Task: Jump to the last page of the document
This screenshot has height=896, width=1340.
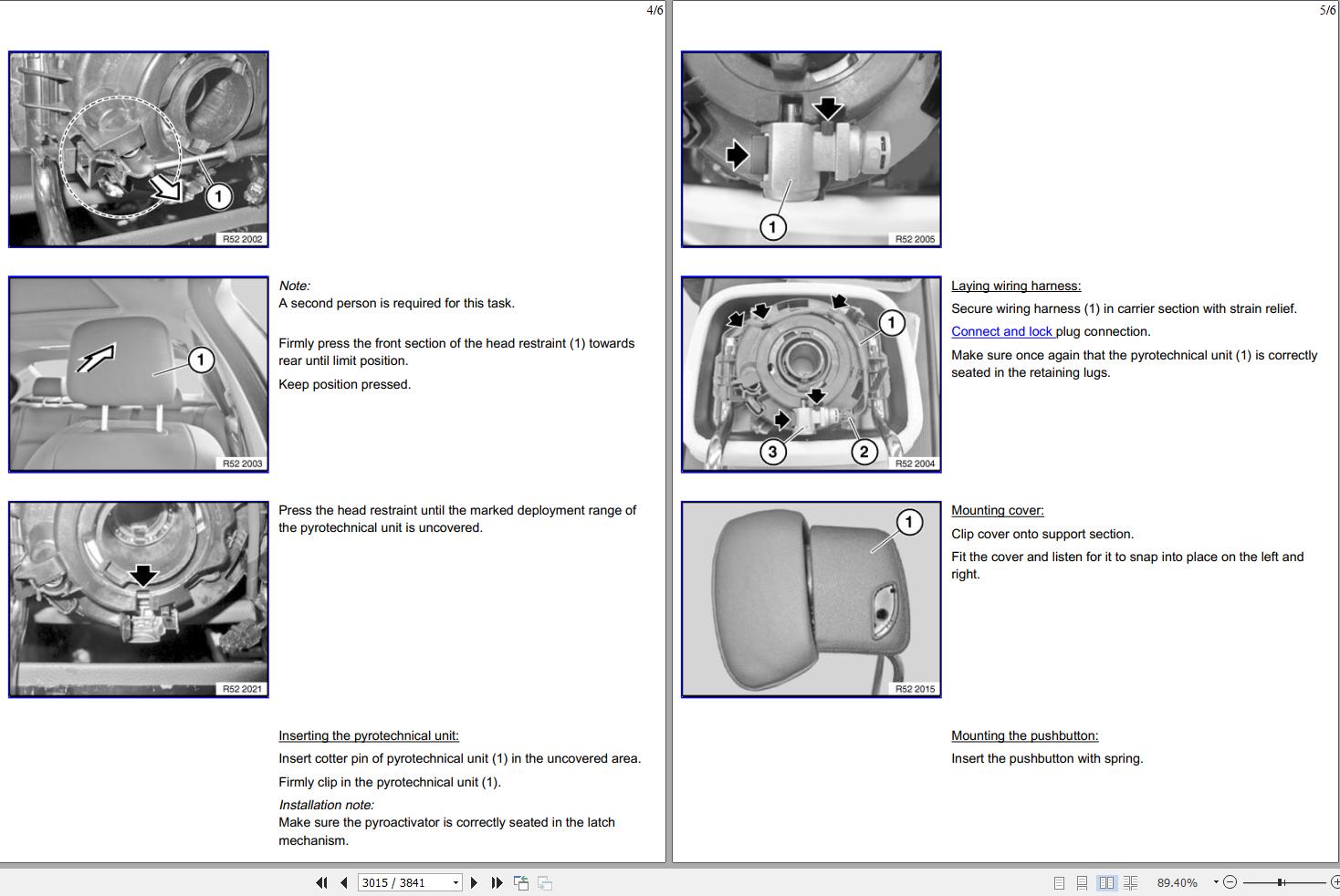Action: point(497,882)
